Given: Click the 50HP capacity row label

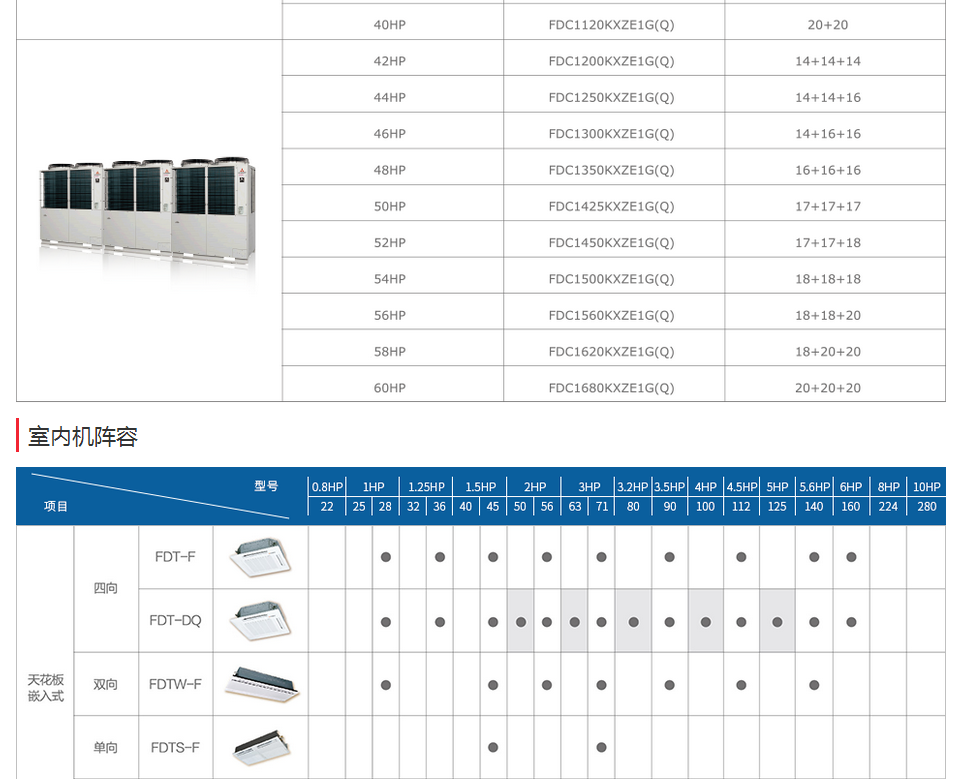Looking at the screenshot, I should (390, 206).
